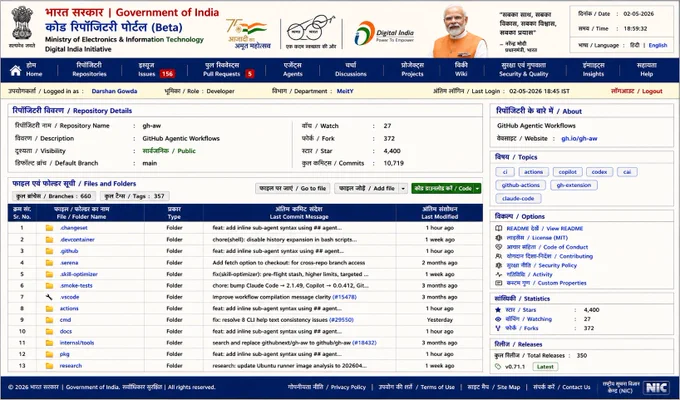680x400 pixels.
Task: Click the tag icon beside v0.71.1
Action: tap(498, 367)
